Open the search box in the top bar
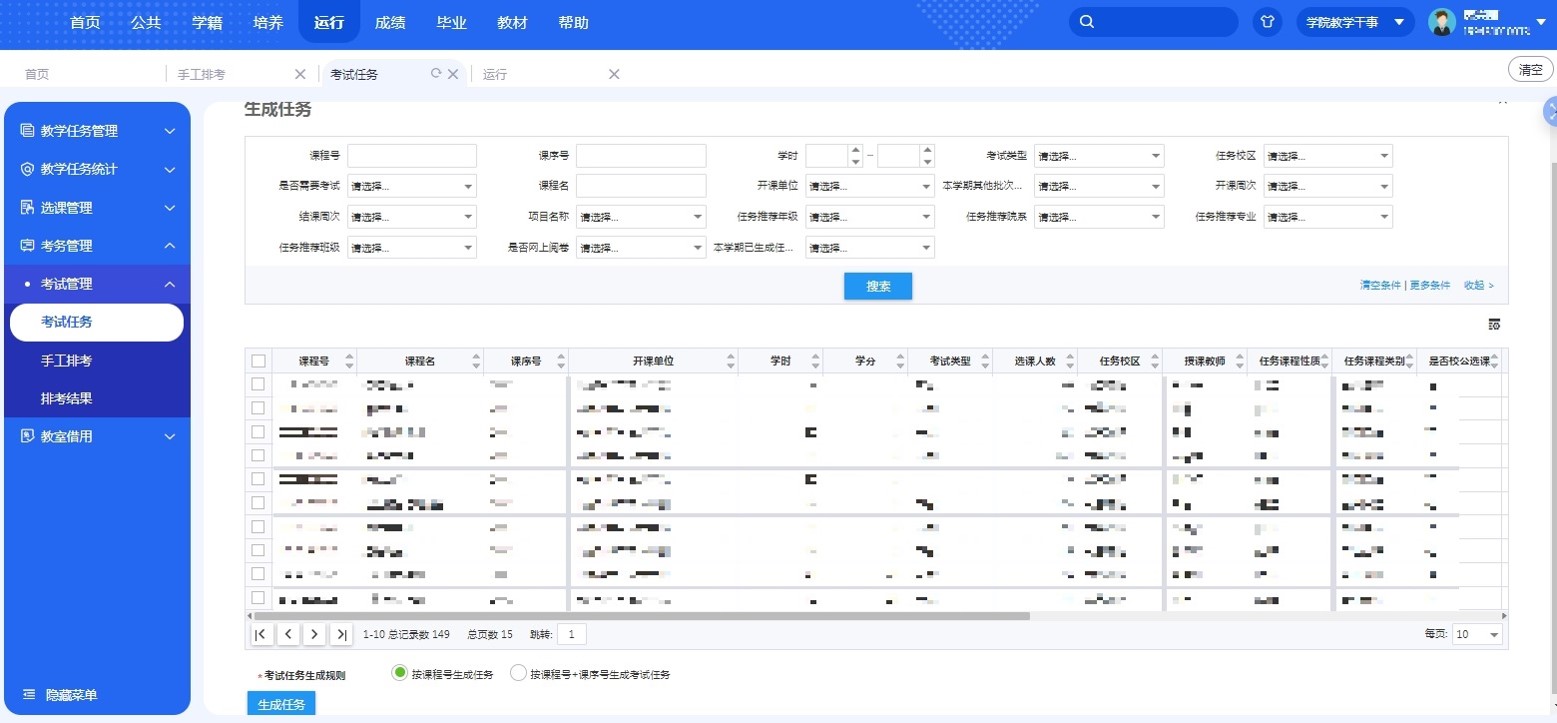1557x723 pixels. click(1153, 22)
